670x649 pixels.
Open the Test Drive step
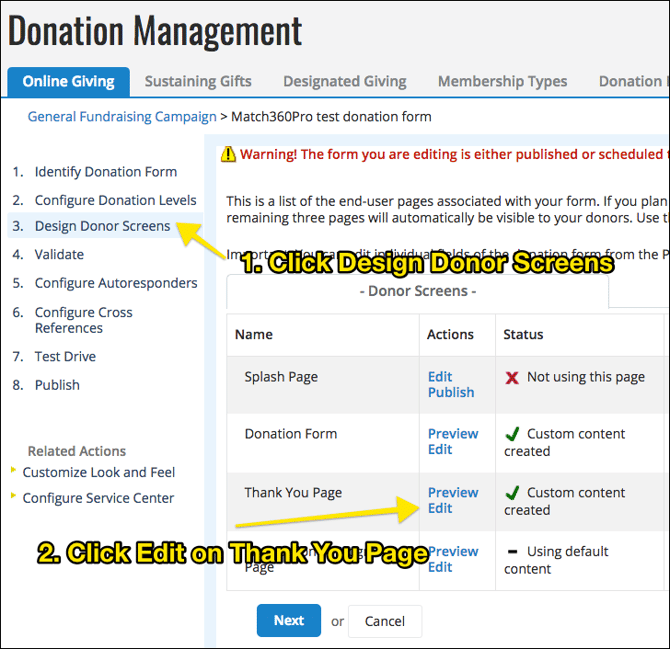65,356
